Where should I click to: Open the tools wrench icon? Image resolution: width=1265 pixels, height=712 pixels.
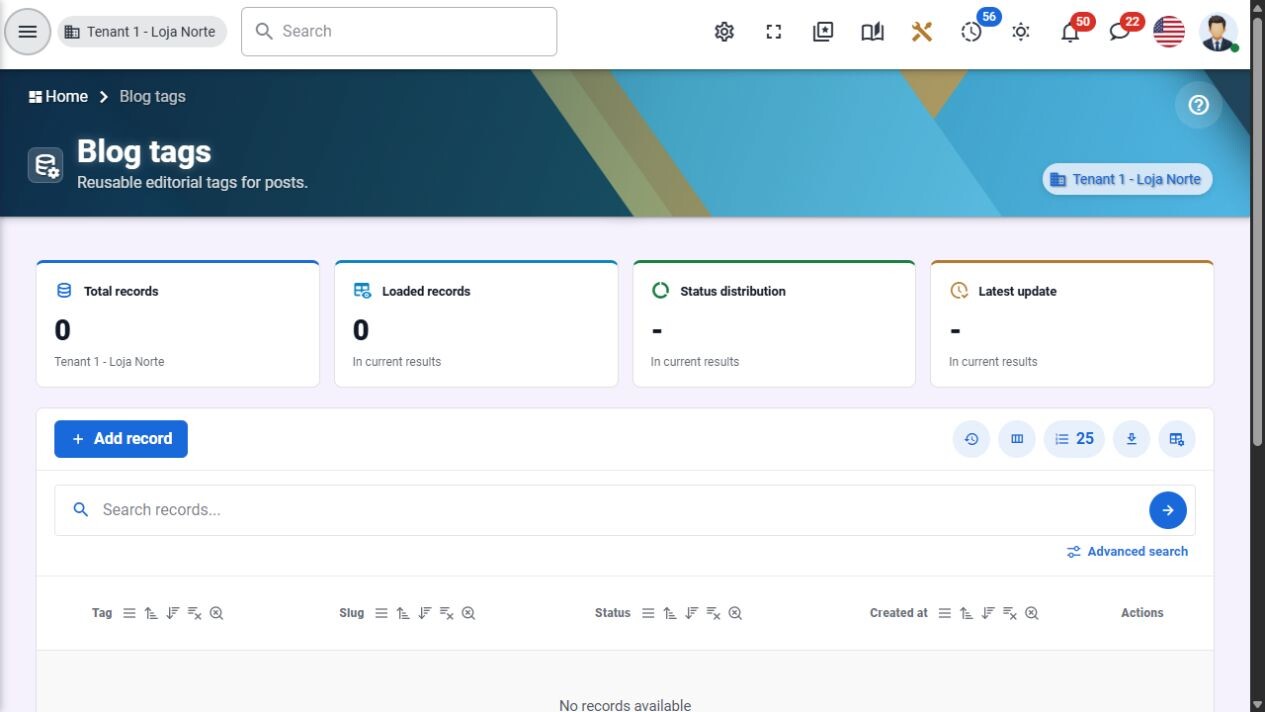(922, 32)
